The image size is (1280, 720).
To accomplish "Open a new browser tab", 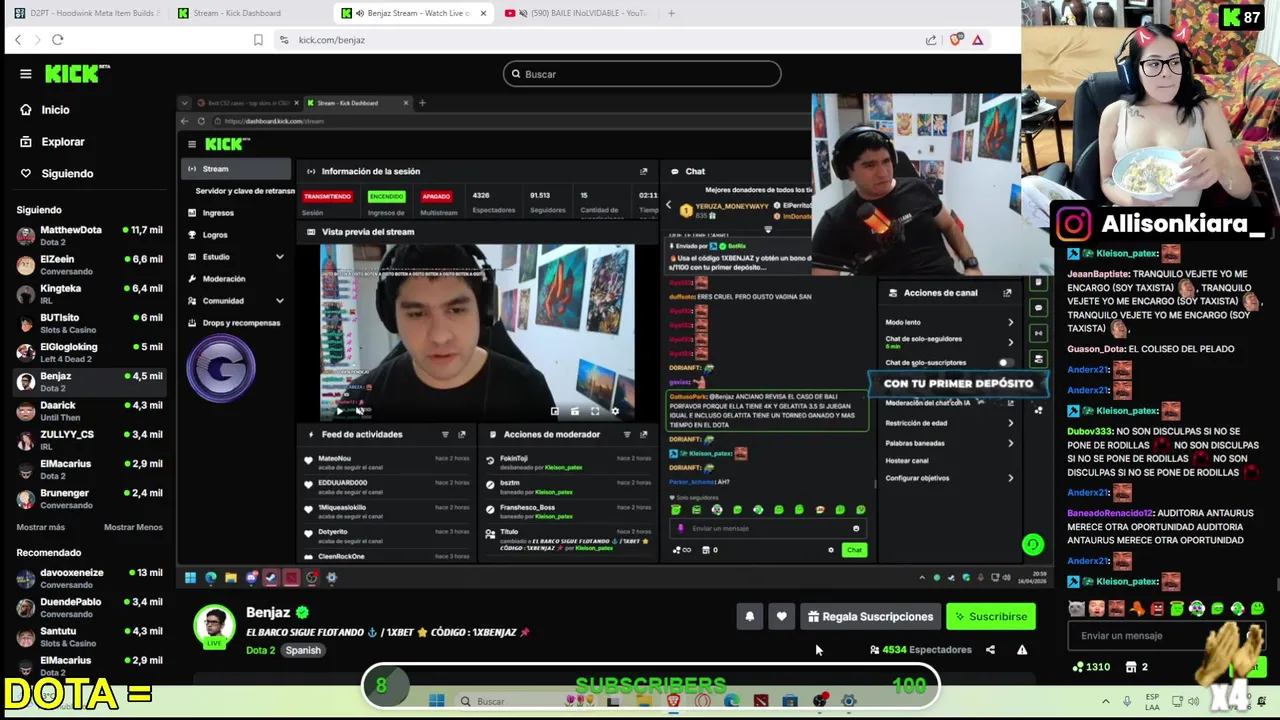I will [671, 13].
